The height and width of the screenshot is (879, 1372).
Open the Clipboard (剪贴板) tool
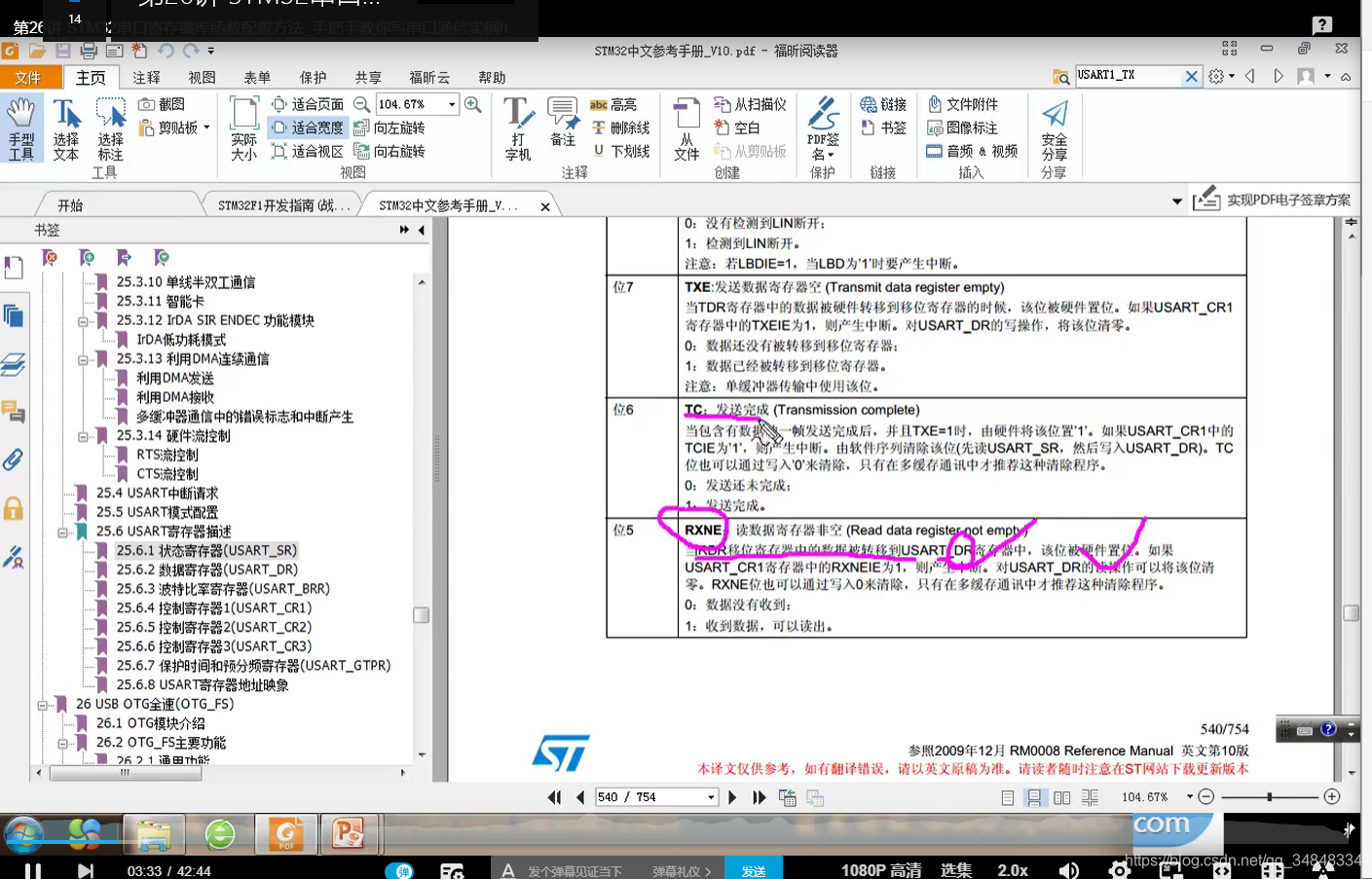pyautogui.click(x=173, y=128)
